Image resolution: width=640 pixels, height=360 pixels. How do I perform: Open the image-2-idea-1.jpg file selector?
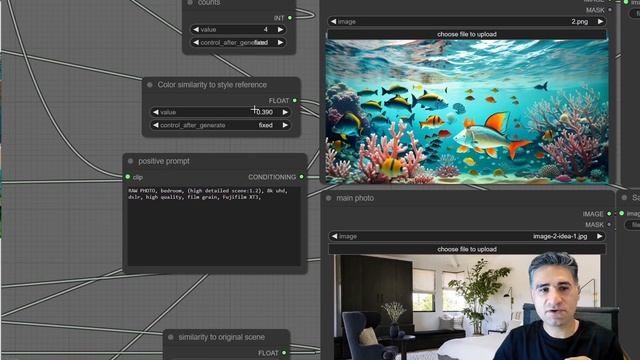(x=467, y=236)
